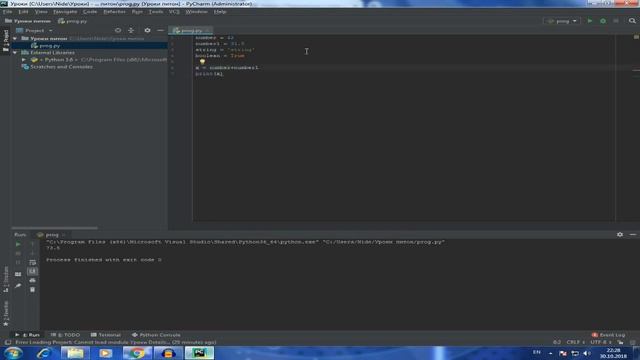Toggle the Favorites vertical tool tab
The image size is (640, 360).
pos(6,314)
